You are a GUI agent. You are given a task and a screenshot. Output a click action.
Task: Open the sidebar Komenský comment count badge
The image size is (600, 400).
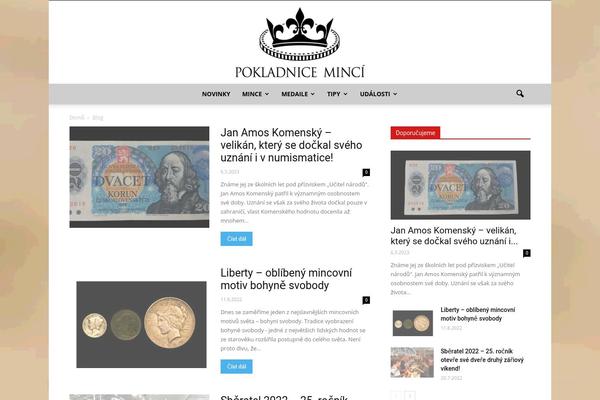point(527,253)
